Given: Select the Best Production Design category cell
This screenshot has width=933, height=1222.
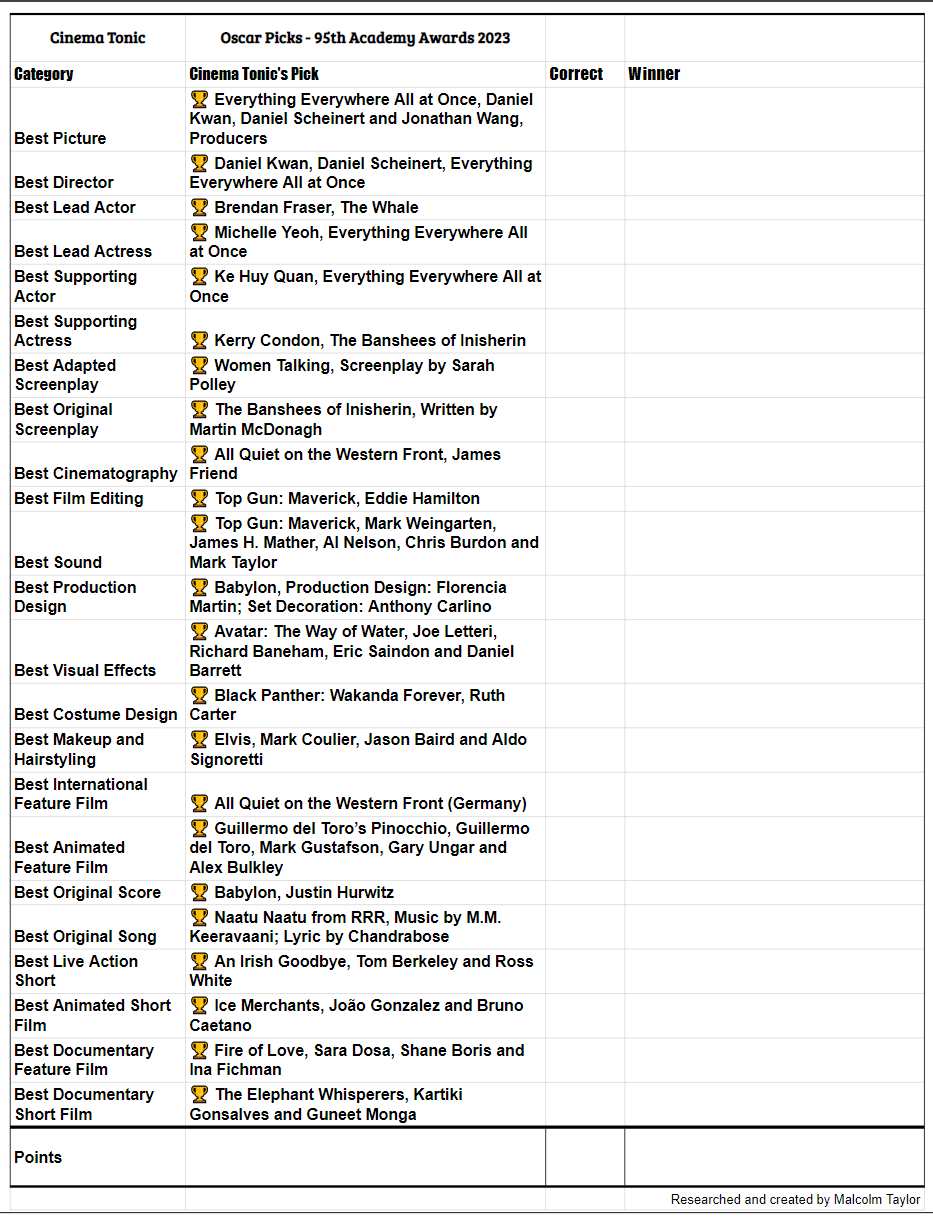Looking at the screenshot, I should [x=98, y=597].
